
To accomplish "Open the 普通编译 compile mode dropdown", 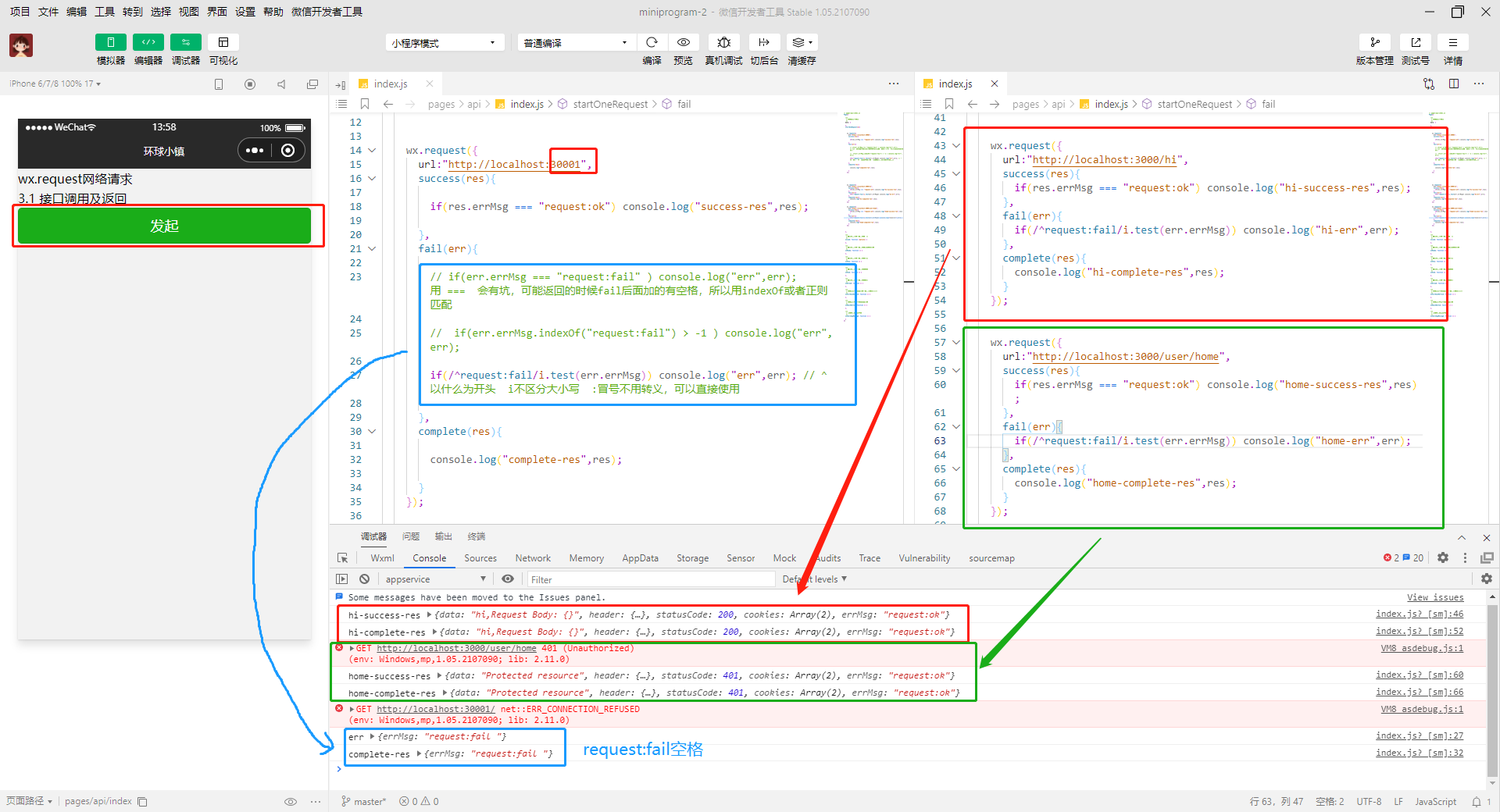I will click(x=575, y=43).
